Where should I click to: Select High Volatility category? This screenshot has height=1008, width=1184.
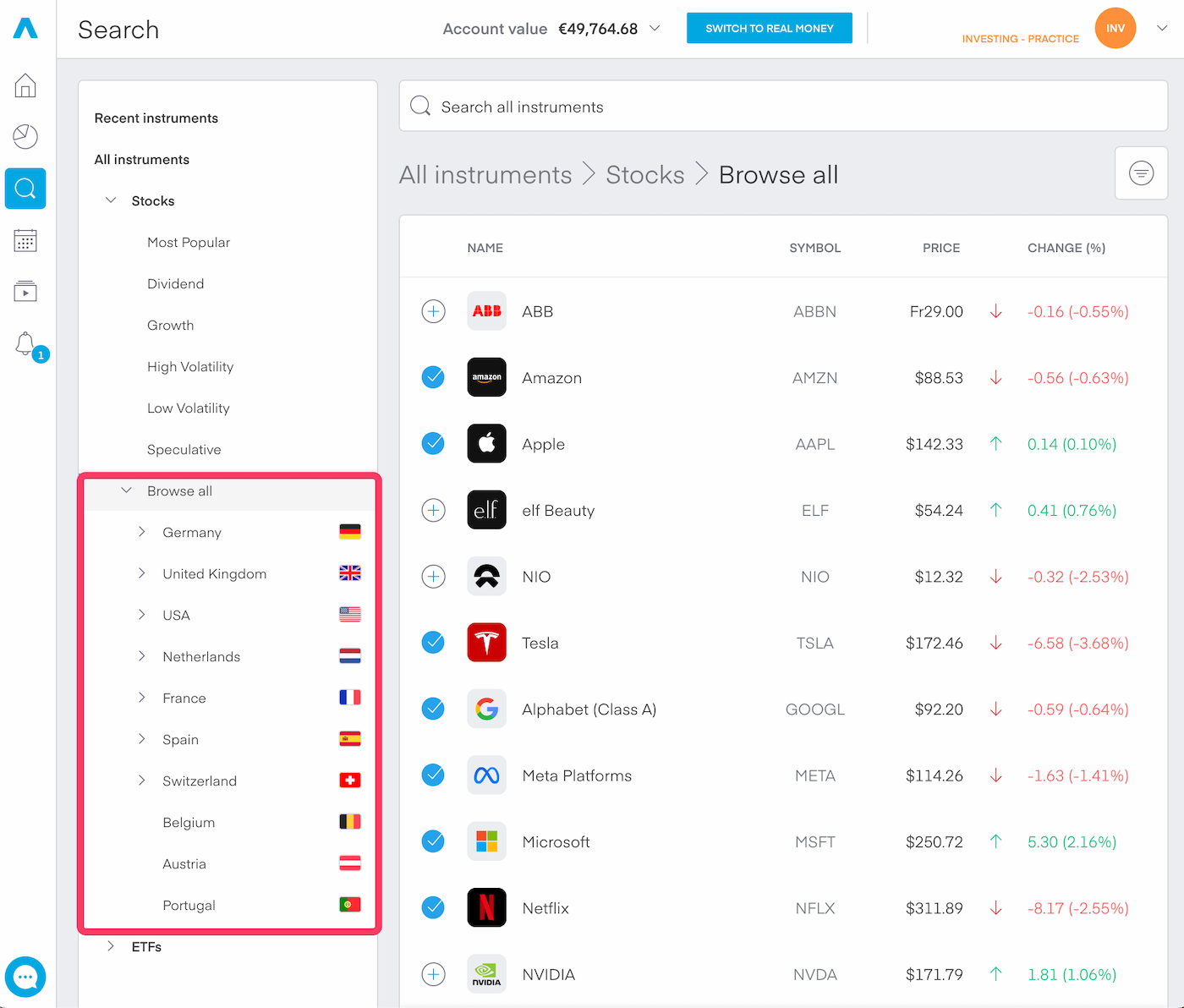click(190, 366)
